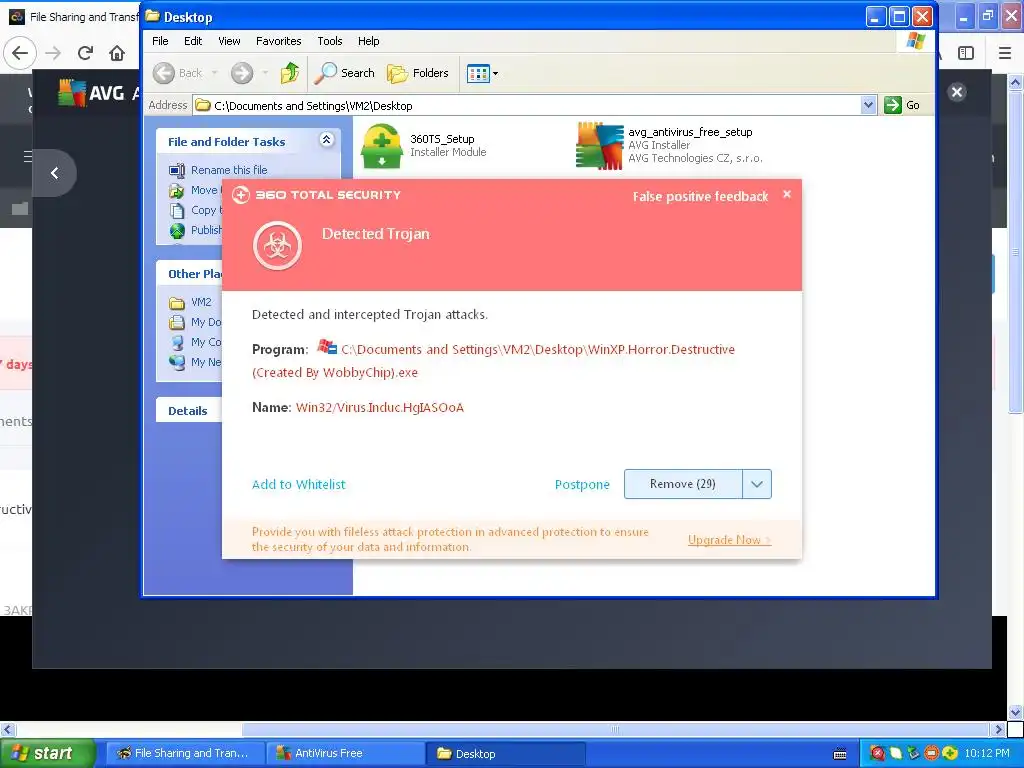Image resolution: width=1024 pixels, height=768 pixels.
Task: Click Add to Whitelist
Action: click(x=298, y=485)
